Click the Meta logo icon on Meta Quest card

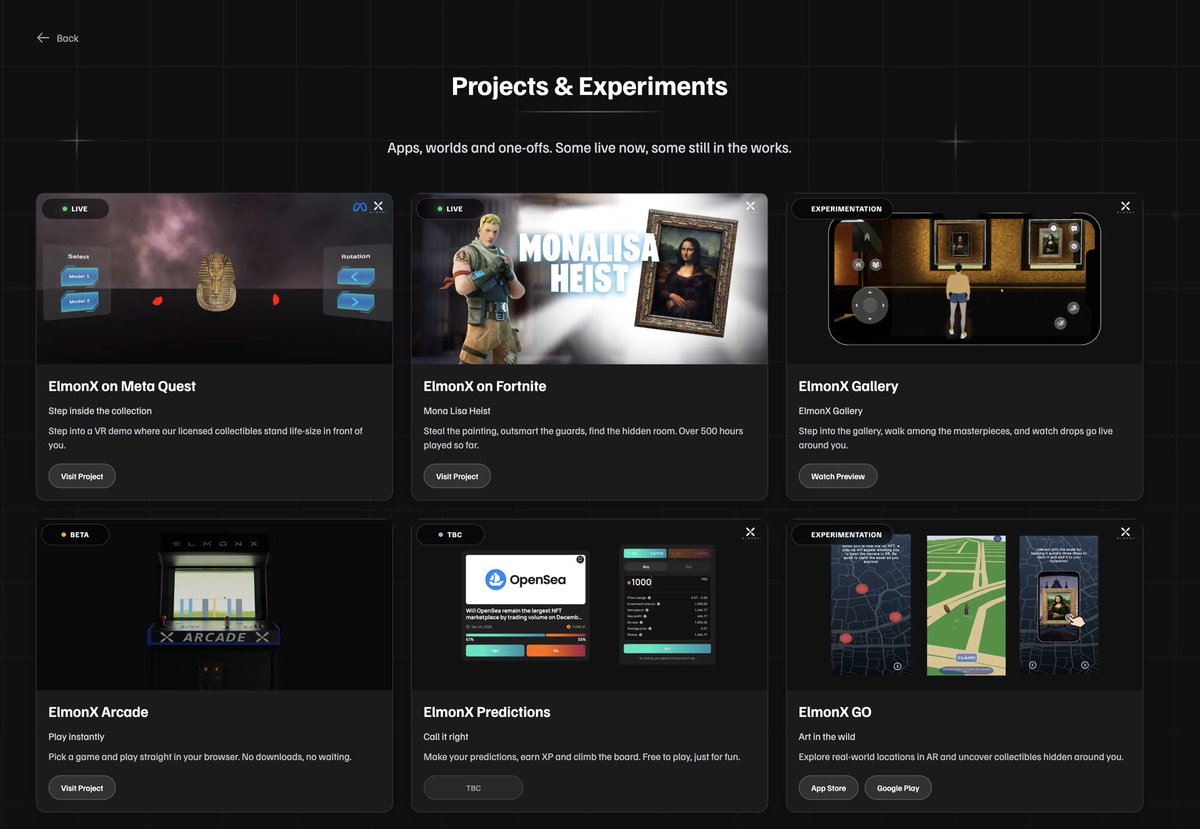coord(360,207)
